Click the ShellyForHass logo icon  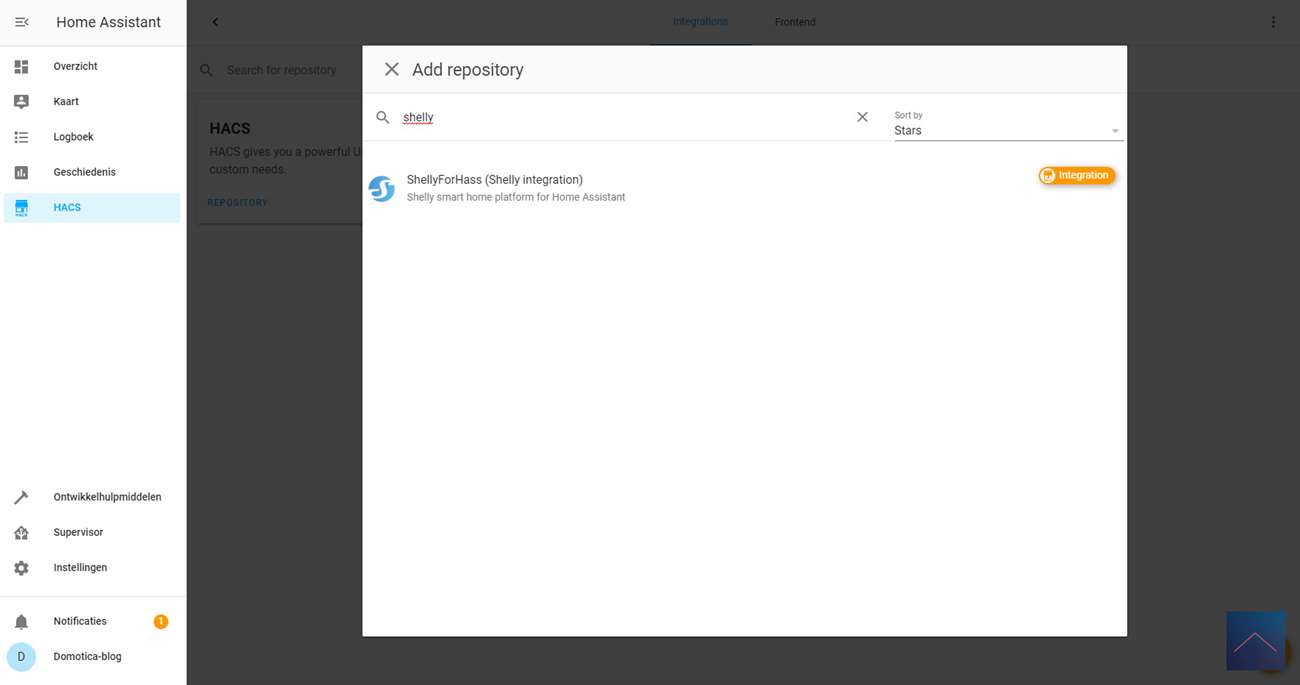[382, 188]
